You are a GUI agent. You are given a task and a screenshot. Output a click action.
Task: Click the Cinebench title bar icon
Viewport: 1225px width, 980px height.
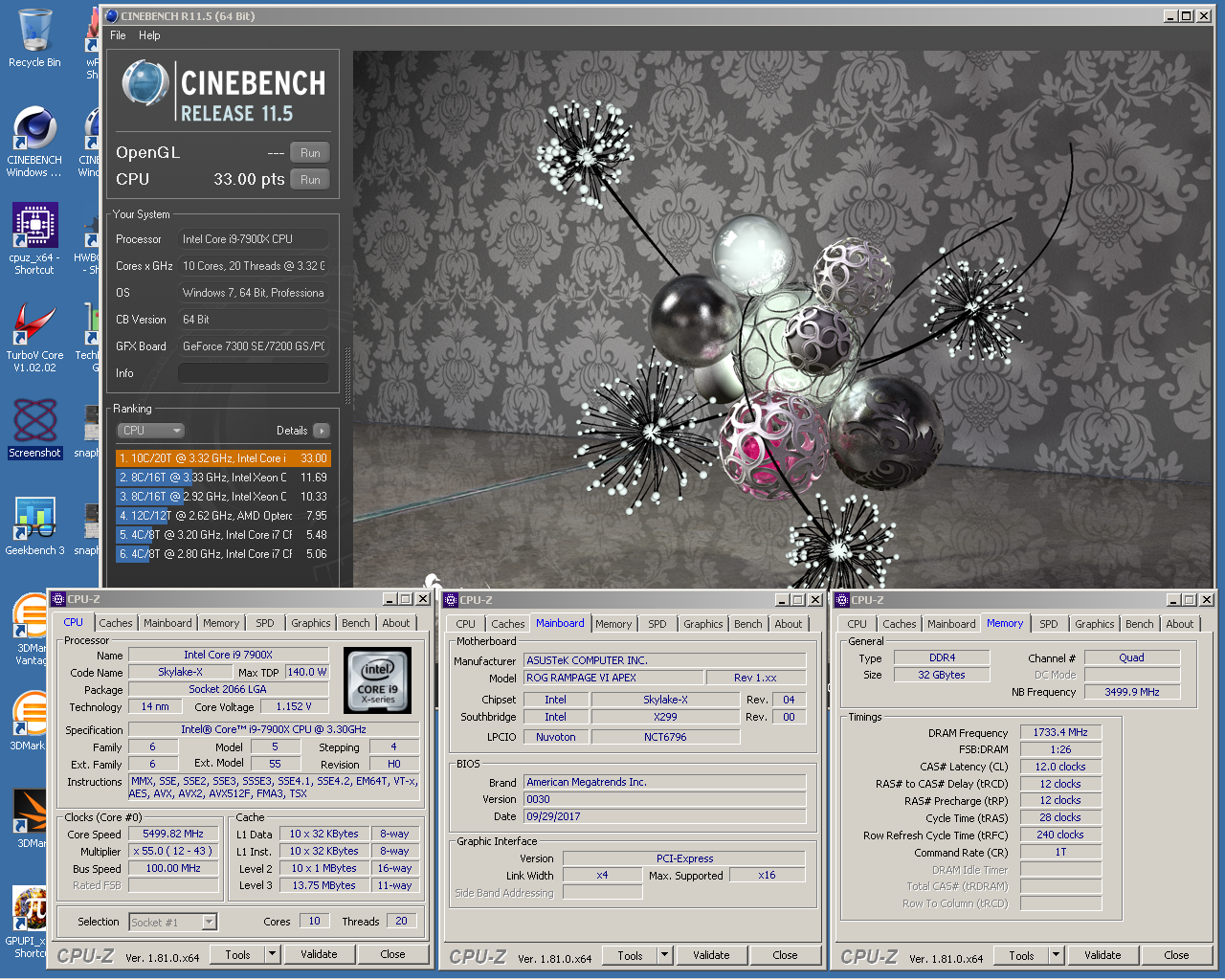111,15
